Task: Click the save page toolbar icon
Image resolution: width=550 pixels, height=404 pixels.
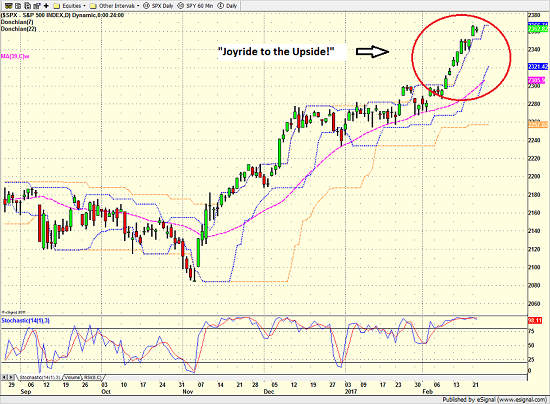Action: click(27, 6)
